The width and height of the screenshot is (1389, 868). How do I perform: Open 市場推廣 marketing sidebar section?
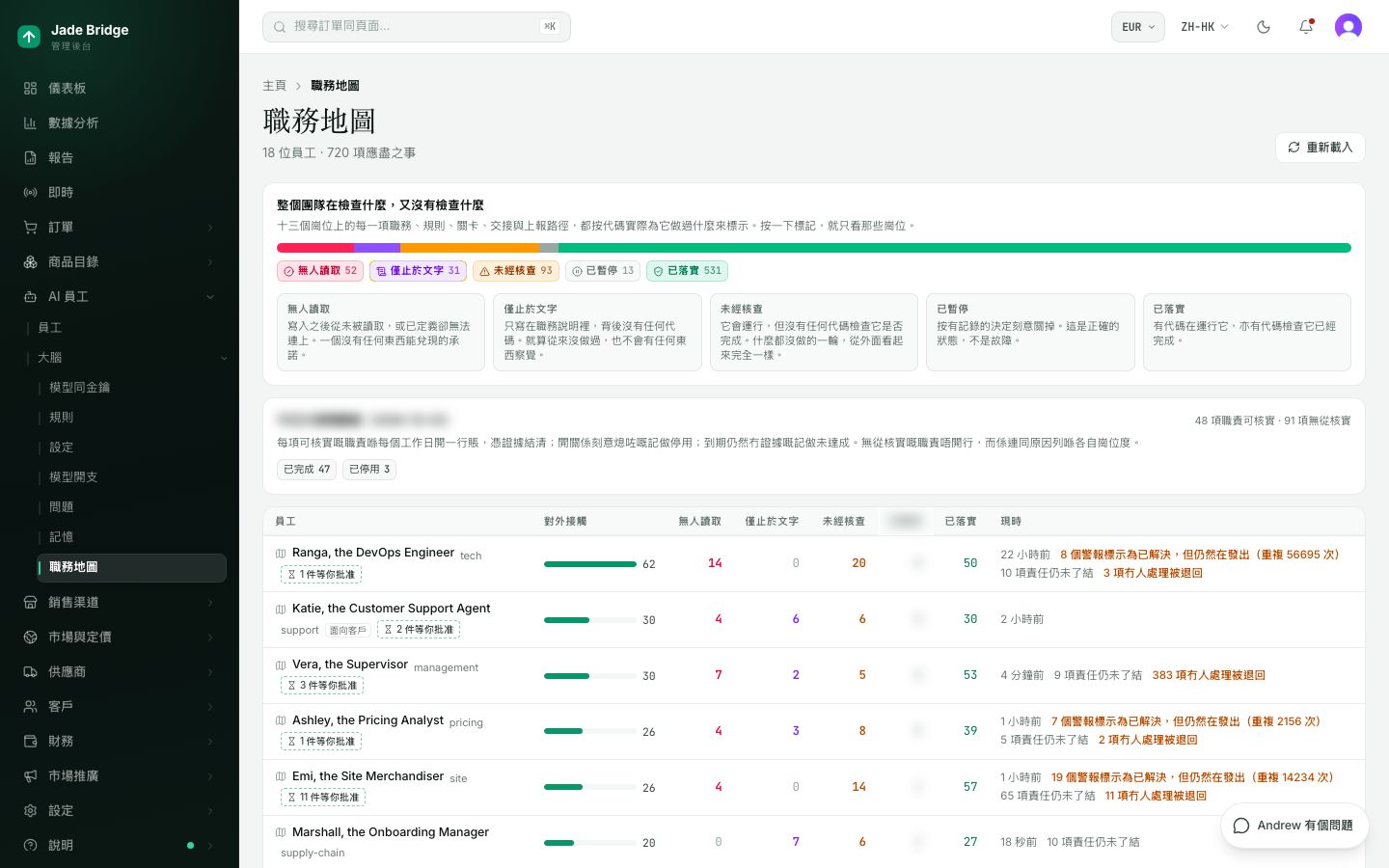(120, 775)
